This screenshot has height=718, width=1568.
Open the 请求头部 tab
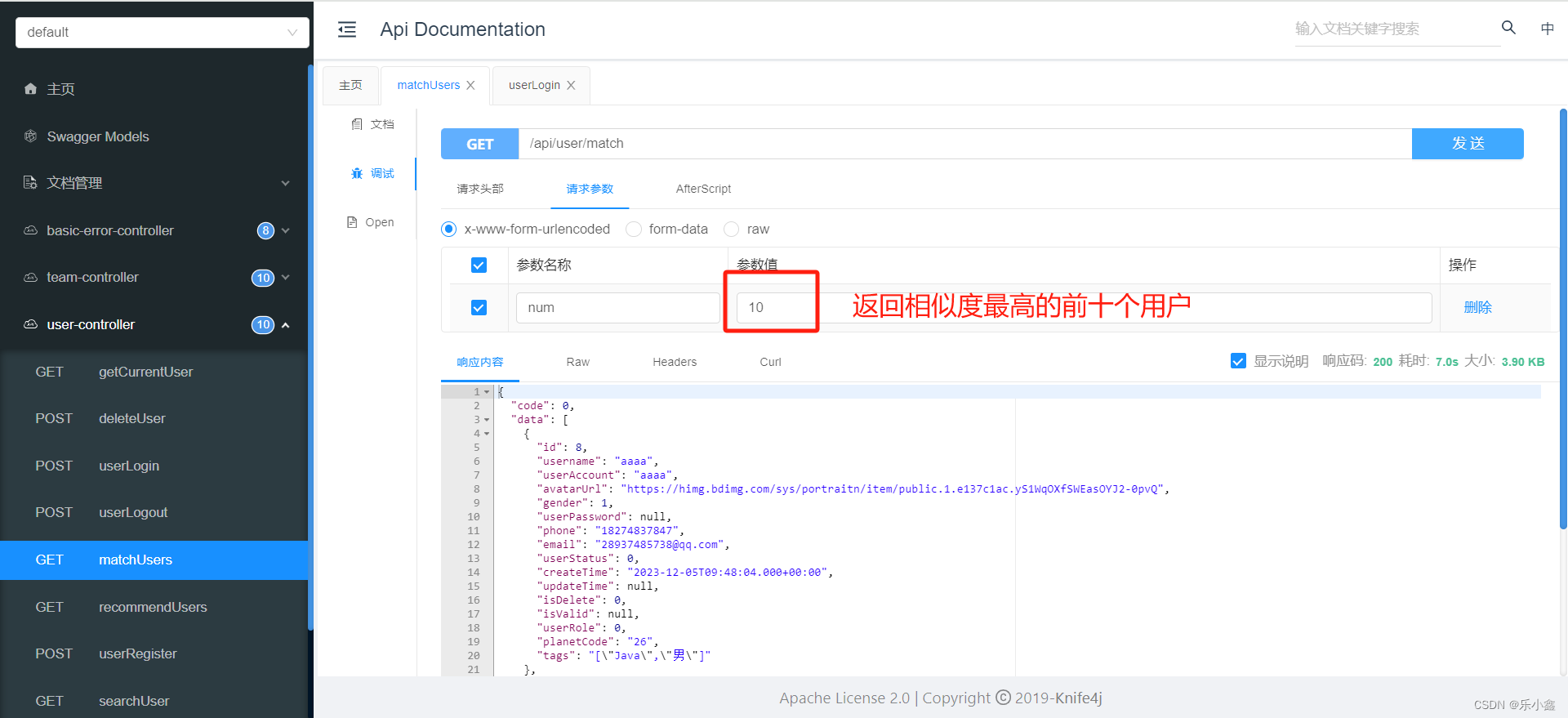click(x=480, y=189)
